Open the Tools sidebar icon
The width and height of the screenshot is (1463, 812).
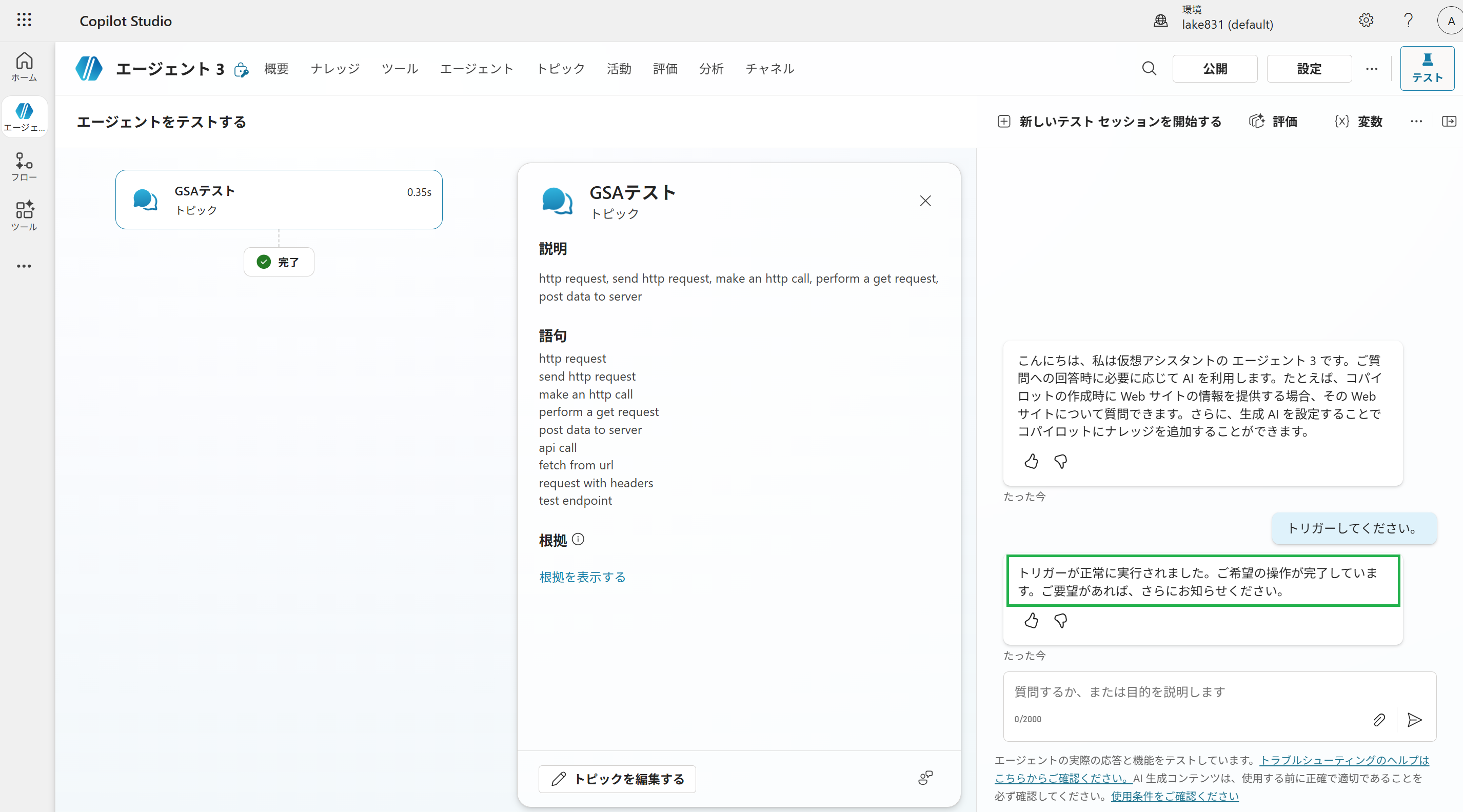(24, 216)
